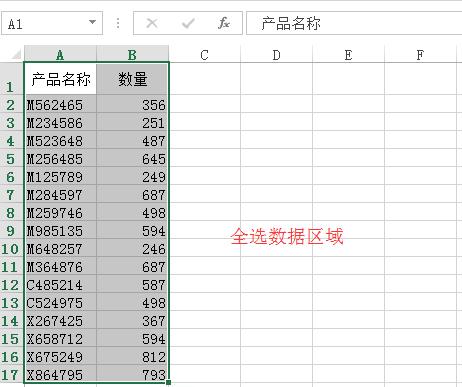This screenshot has height=387, width=462.
Task: Click the selection fill handle at B17
Action: [169, 383]
